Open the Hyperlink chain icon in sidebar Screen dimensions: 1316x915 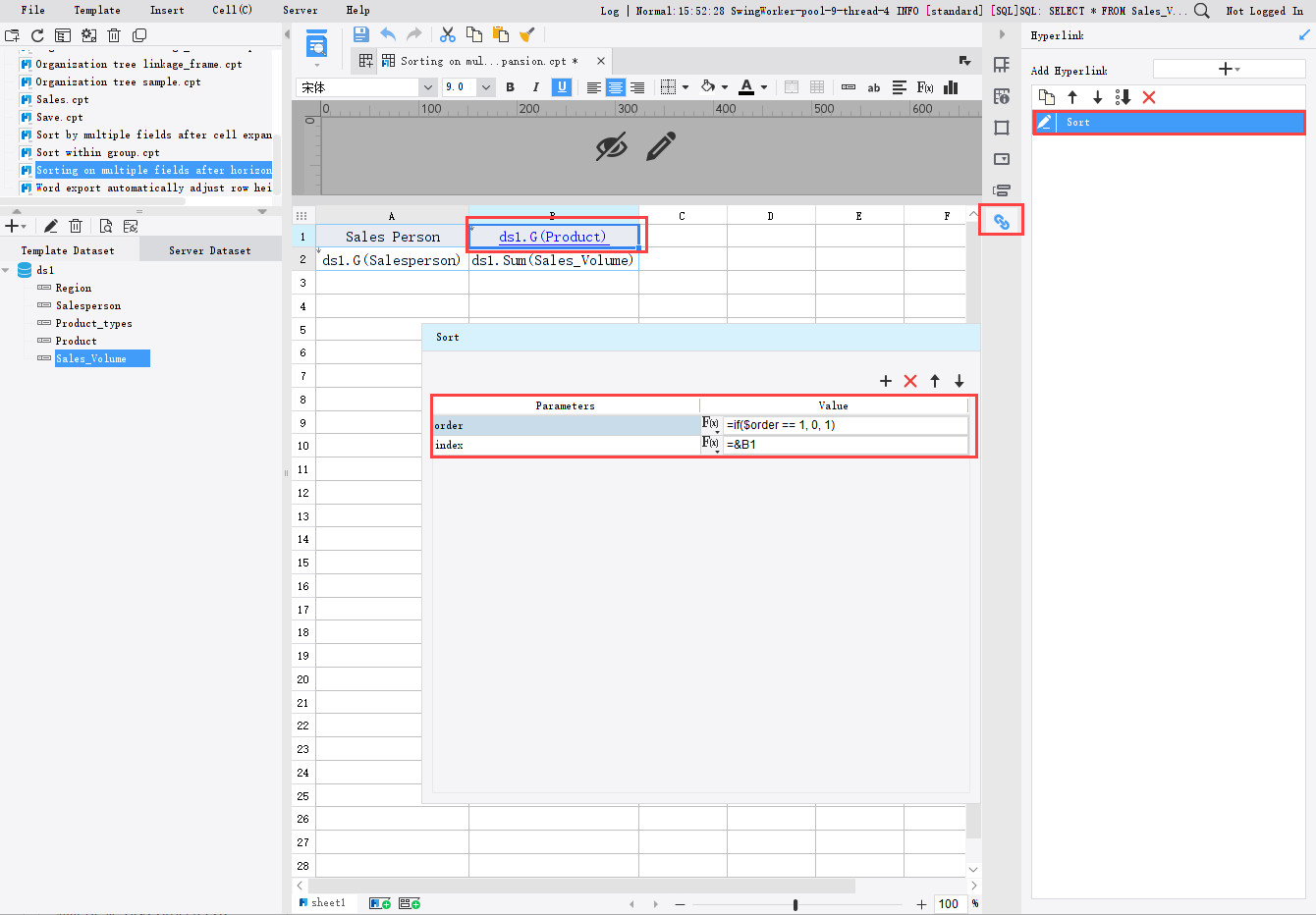(1002, 222)
